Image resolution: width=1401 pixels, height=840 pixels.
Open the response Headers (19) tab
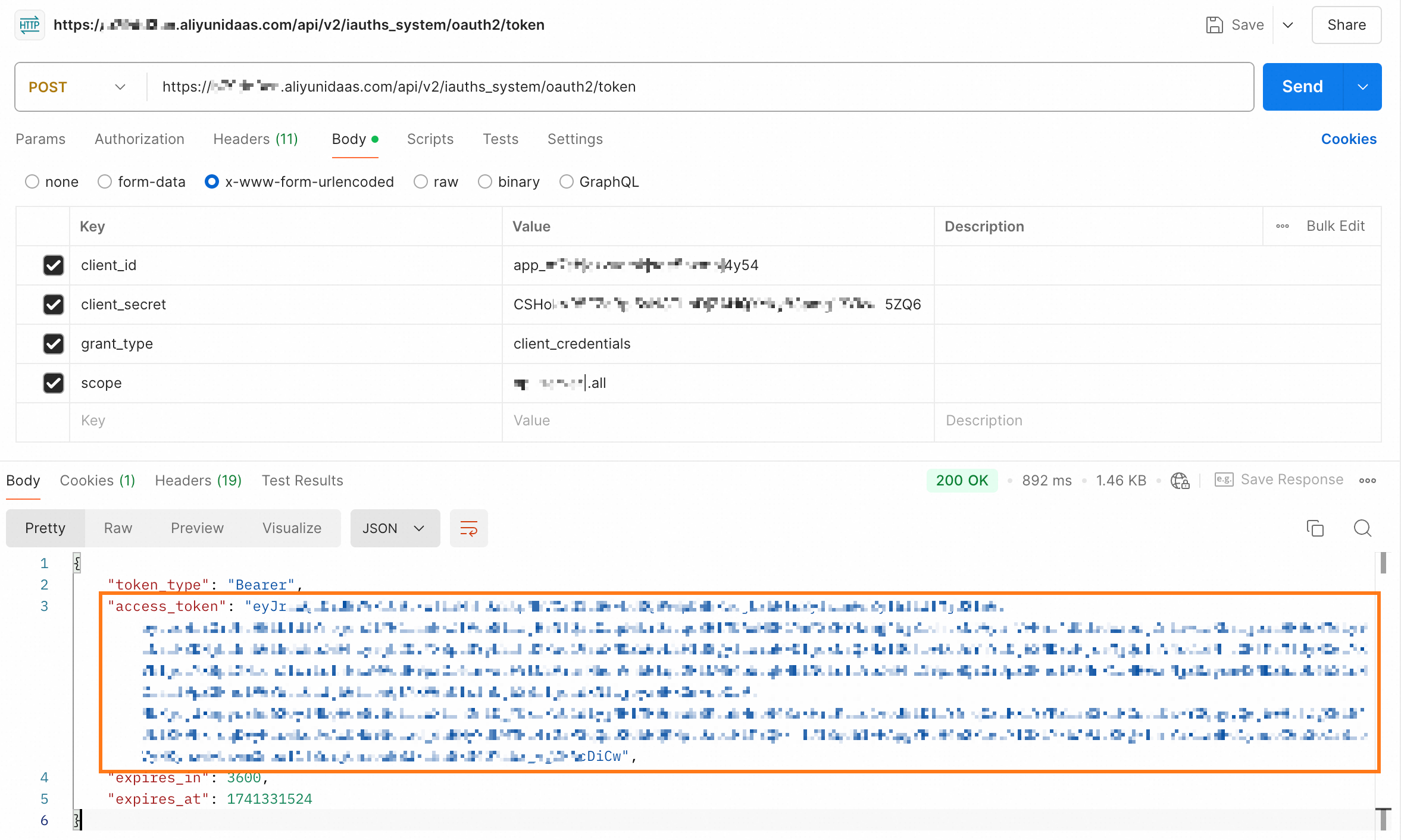[198, 481]
